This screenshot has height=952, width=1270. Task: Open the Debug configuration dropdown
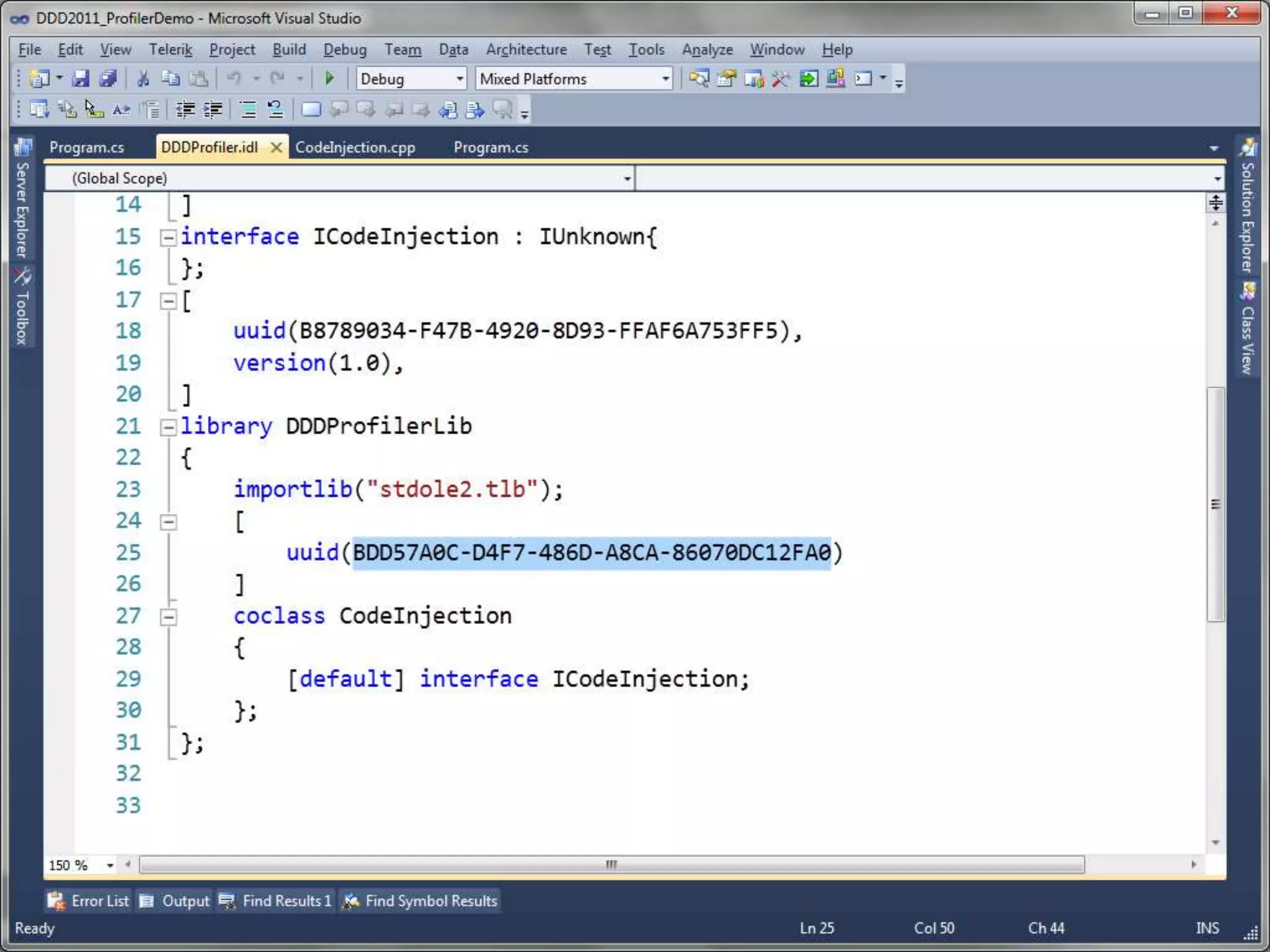pyautogui.click(x=460, y=79)
